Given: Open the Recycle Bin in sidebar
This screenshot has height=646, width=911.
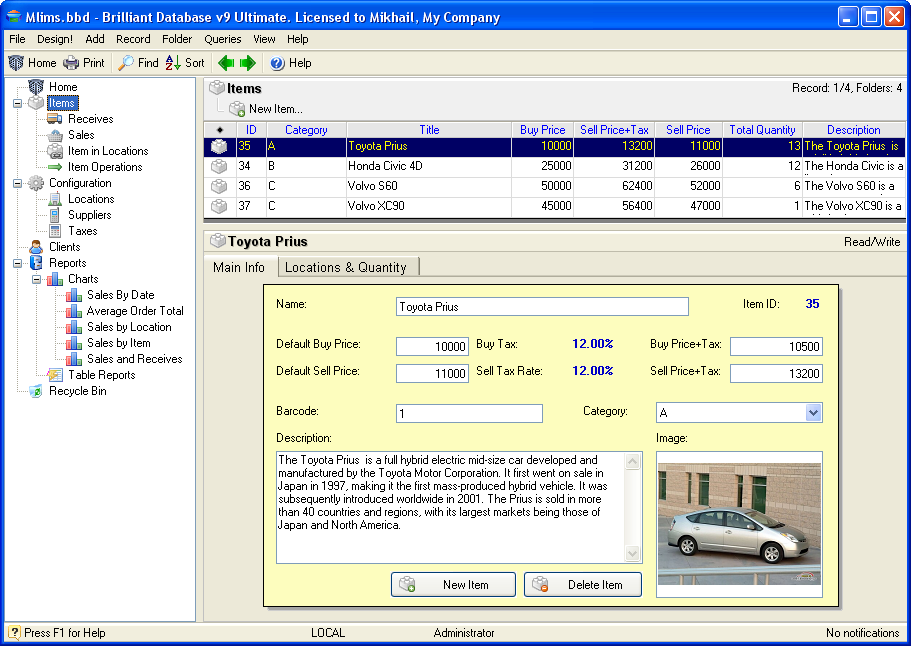Looking at the screenshot, I should pyautogui.click(x=77, y=391).
